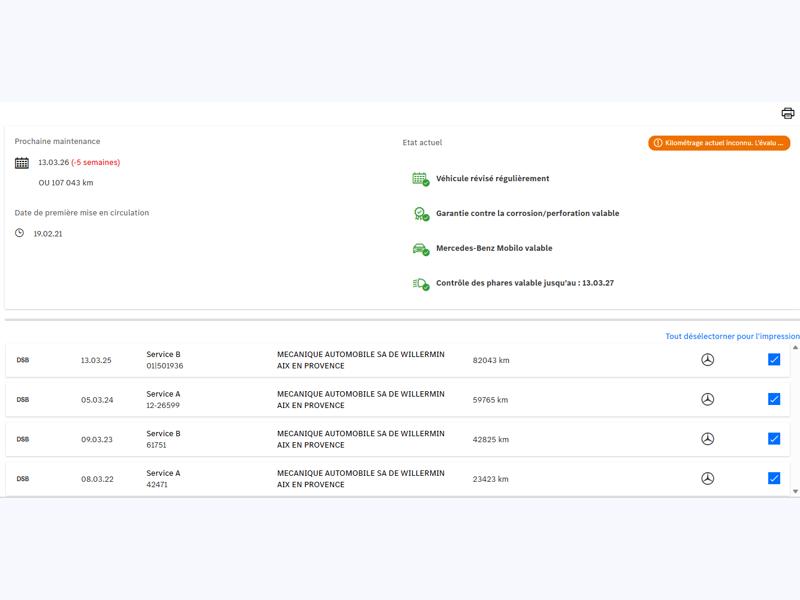Screen dimensions: 800x600
Task: Toggle the 08.03.22 Service A checkbox
Action: pyautogui.click(x=773, y=478)
